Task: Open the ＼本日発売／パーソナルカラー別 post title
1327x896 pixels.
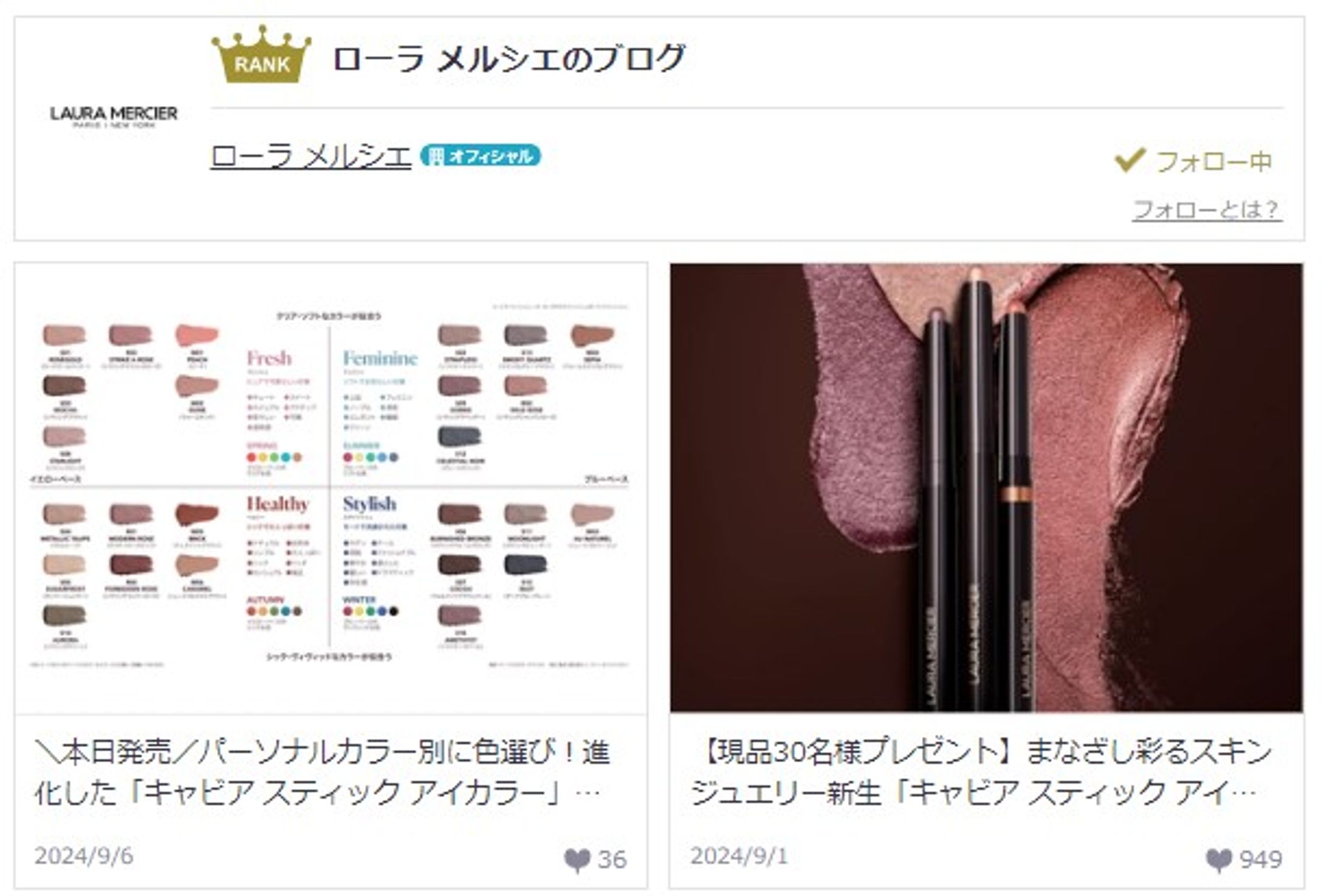Action: point(322,773)
